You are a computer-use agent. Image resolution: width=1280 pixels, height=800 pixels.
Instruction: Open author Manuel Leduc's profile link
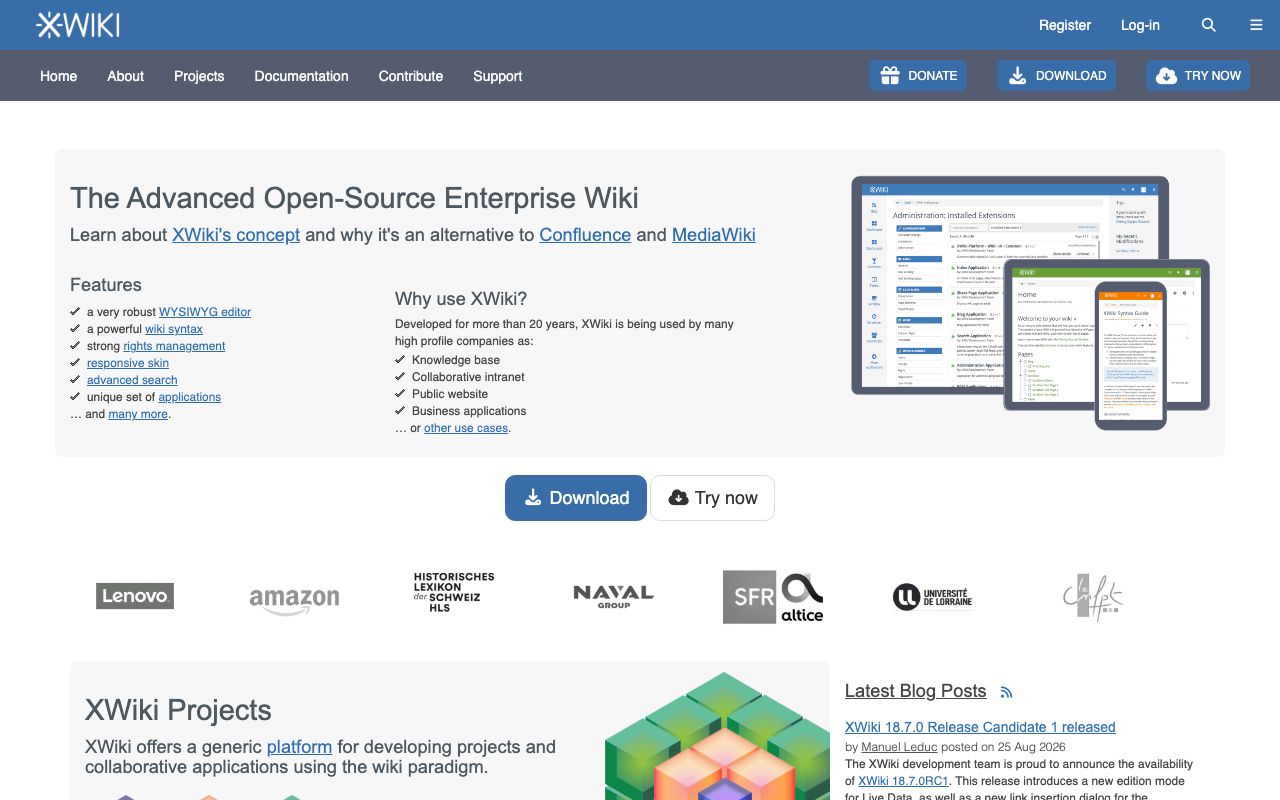point(899,747)
